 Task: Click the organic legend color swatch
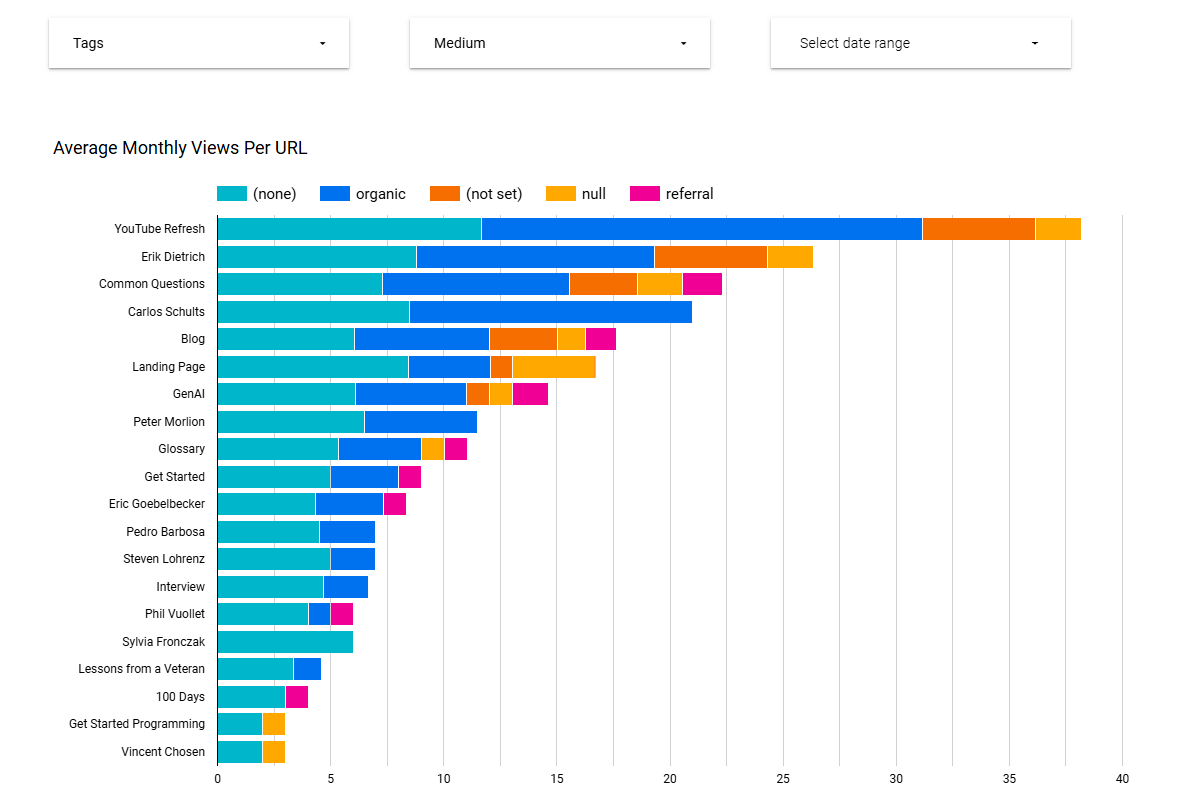coord(335,194)
